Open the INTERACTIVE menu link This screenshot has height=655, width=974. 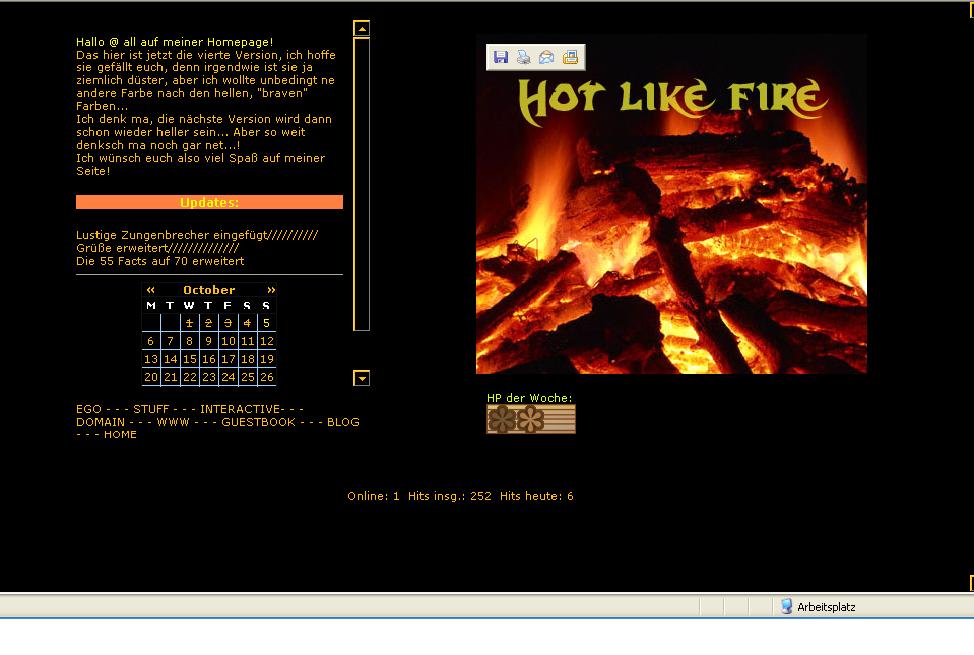pyautogui.click(x=241, y=409)
